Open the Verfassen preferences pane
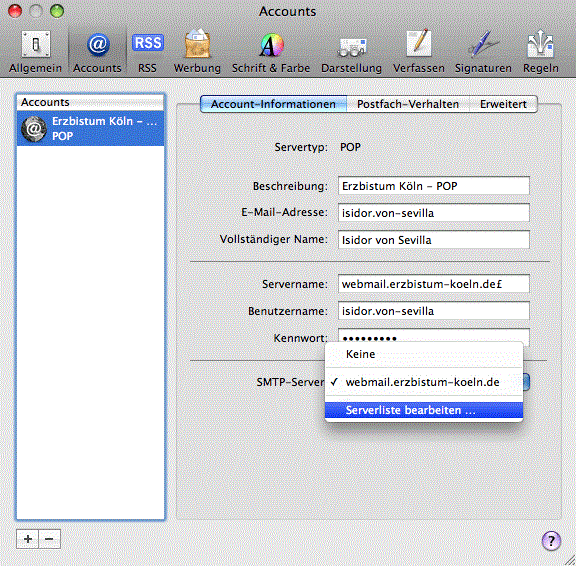Screen dimensions: 576x566 [419, 52]
